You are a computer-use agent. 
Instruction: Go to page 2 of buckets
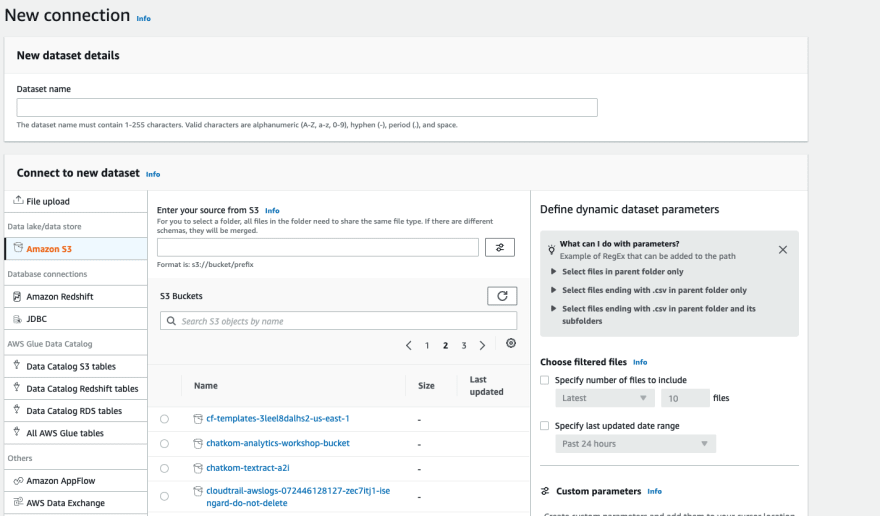446,346
